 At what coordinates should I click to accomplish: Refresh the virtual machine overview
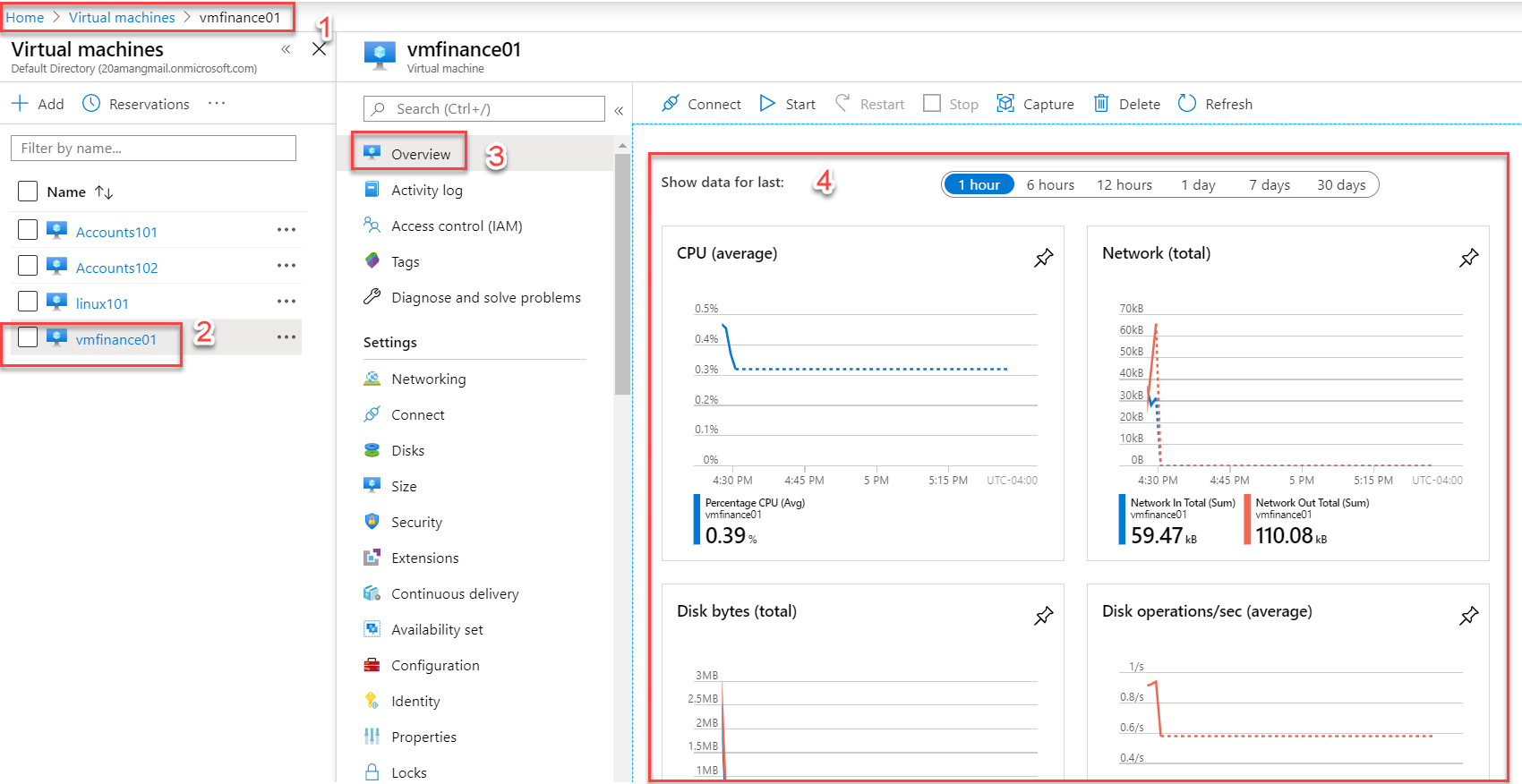tap(1215, 104)
